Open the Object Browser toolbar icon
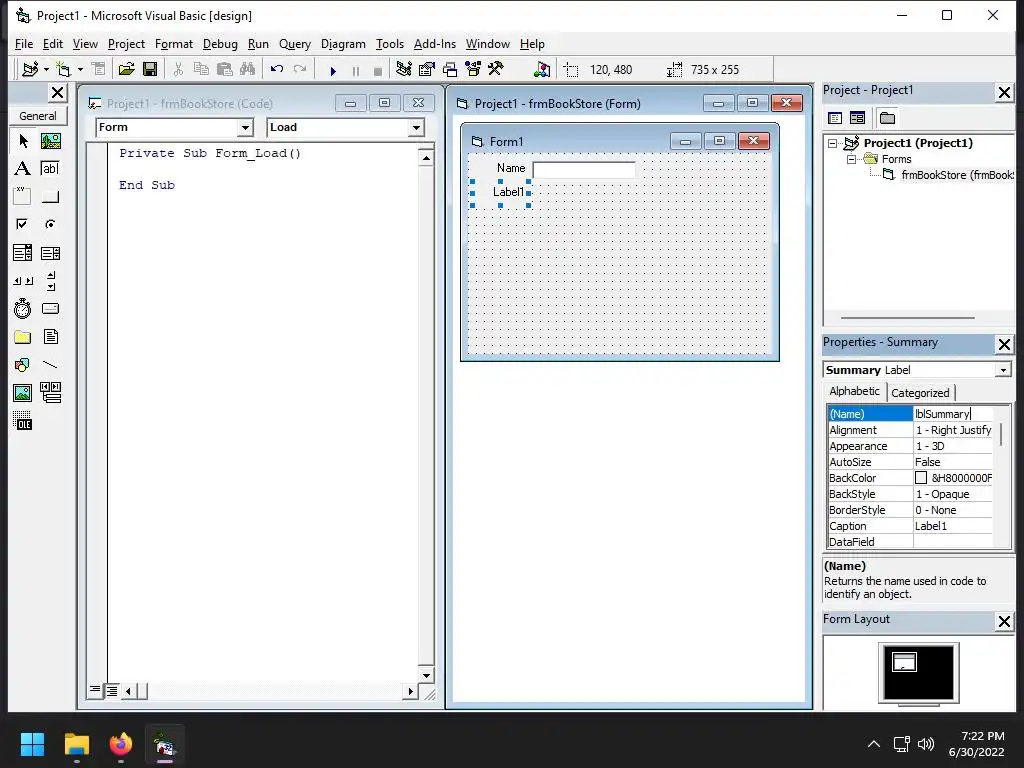This screenshot has height=768, width=1024. (x=473, y=69)
